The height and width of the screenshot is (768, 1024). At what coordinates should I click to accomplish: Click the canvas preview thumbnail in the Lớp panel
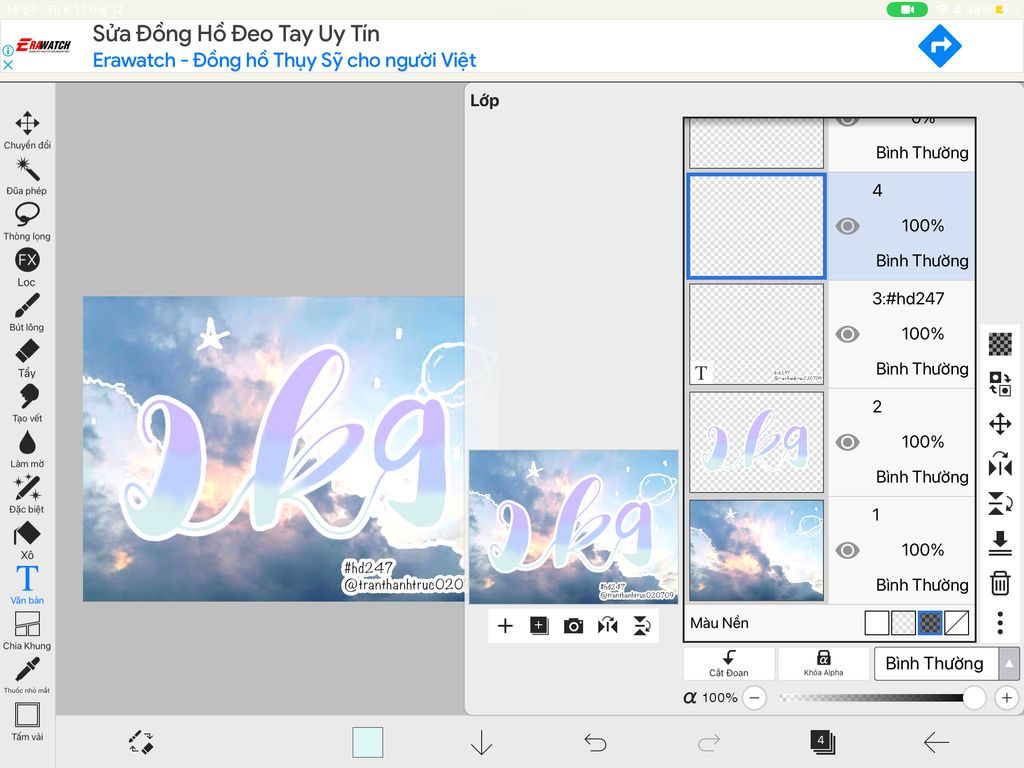coord(573,527)
